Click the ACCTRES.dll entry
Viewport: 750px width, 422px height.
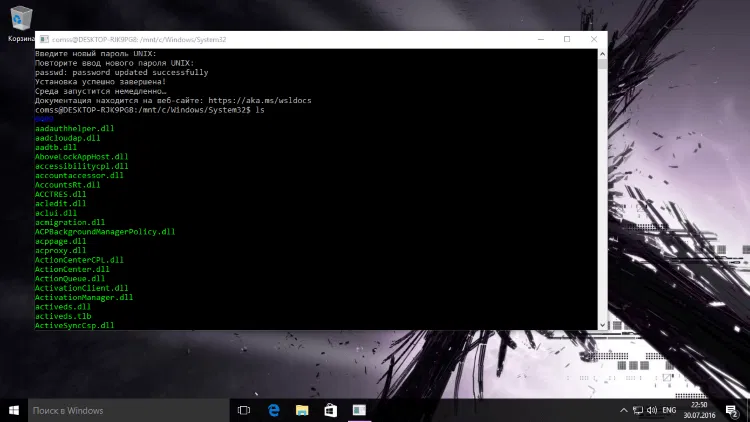61,194
